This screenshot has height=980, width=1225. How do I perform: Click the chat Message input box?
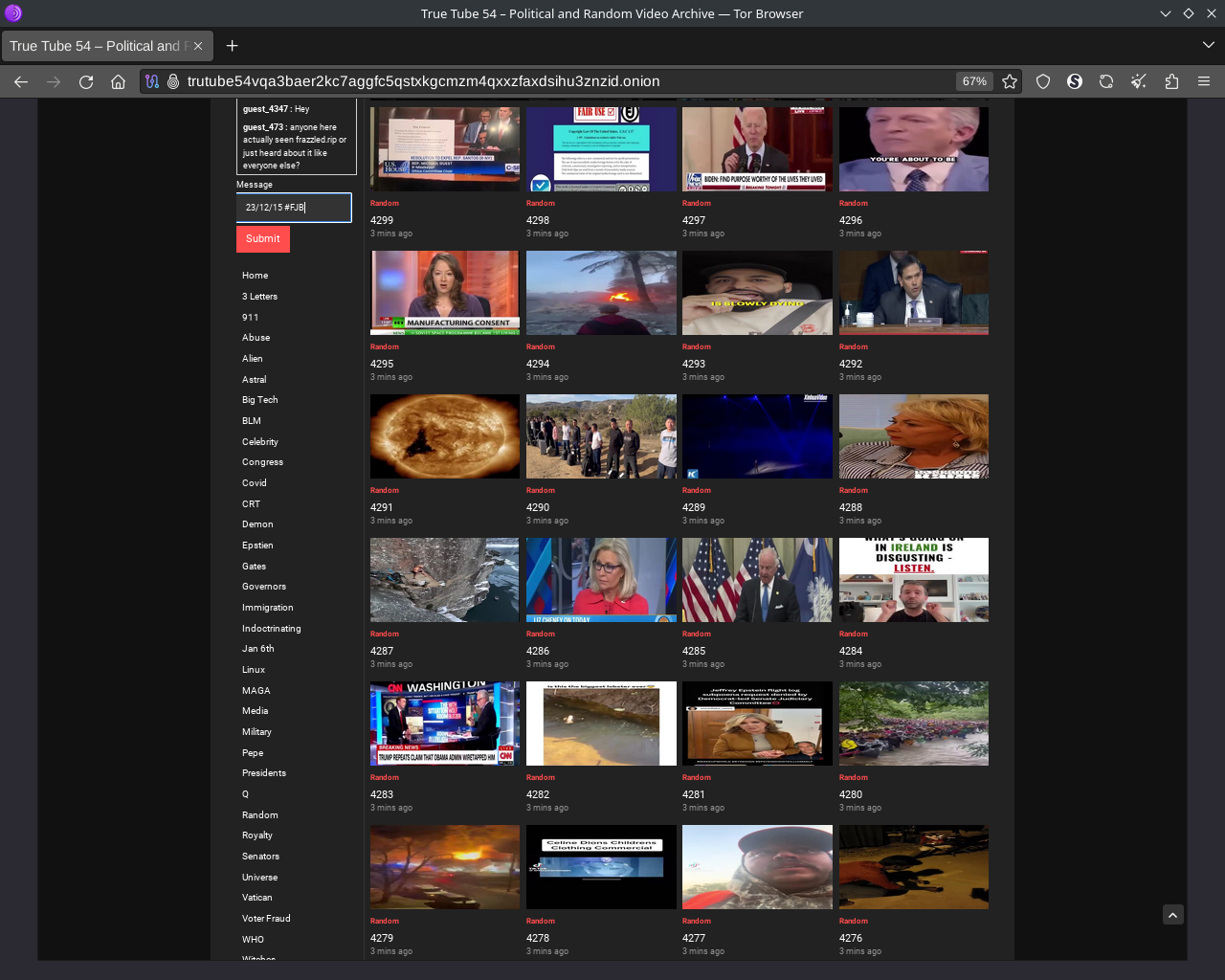(294, 208)
